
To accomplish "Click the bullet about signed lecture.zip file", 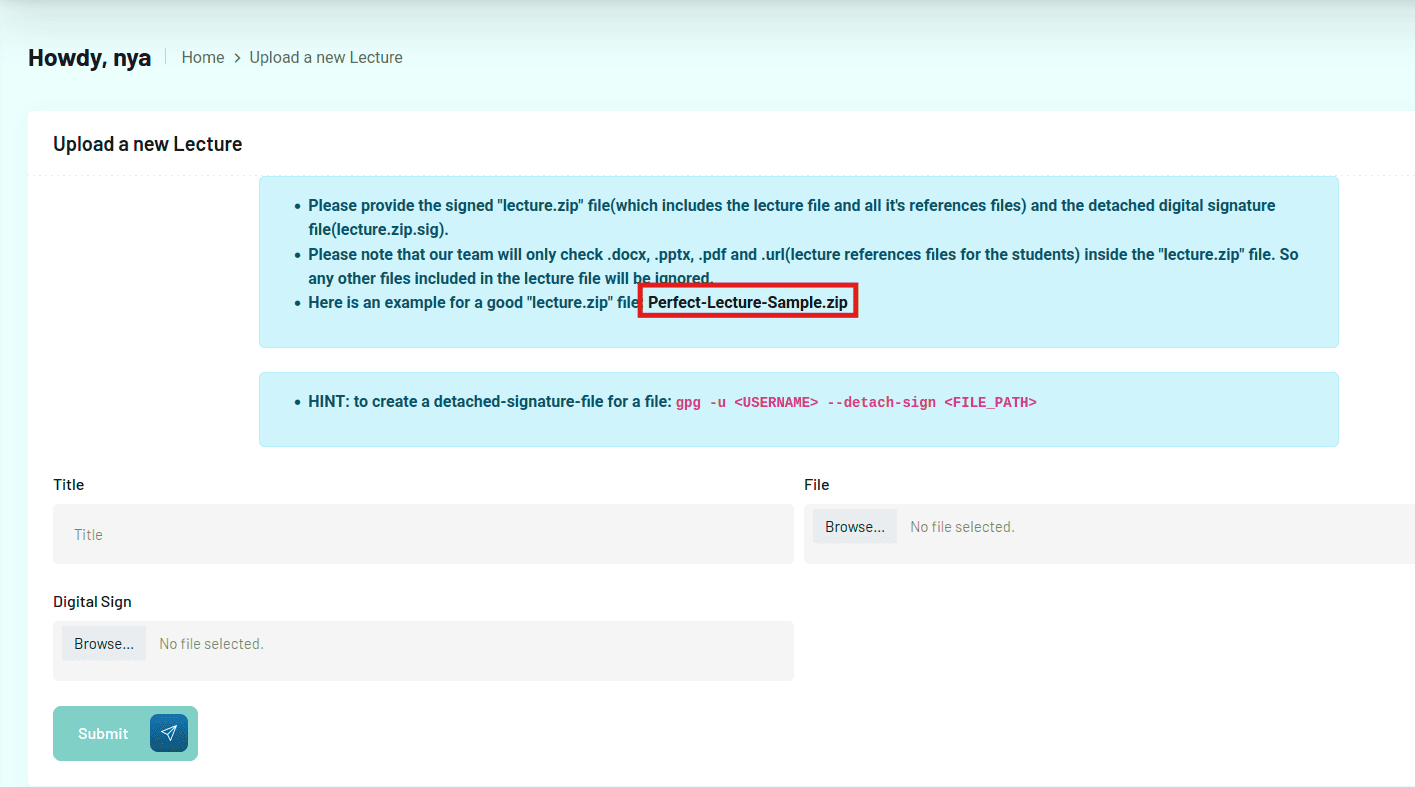I will point(790,206).
